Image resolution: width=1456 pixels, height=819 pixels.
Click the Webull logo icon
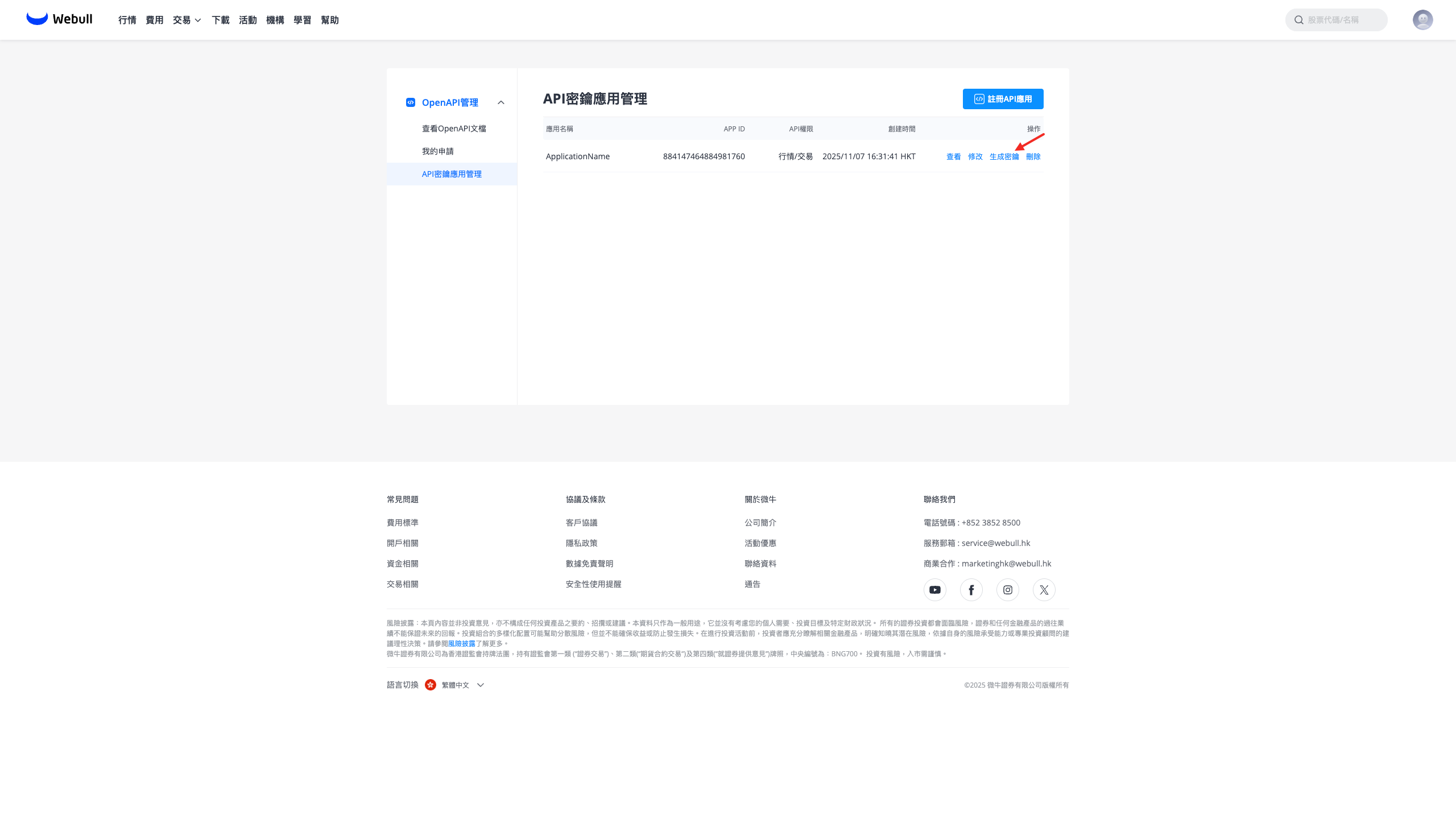point(37,19)
